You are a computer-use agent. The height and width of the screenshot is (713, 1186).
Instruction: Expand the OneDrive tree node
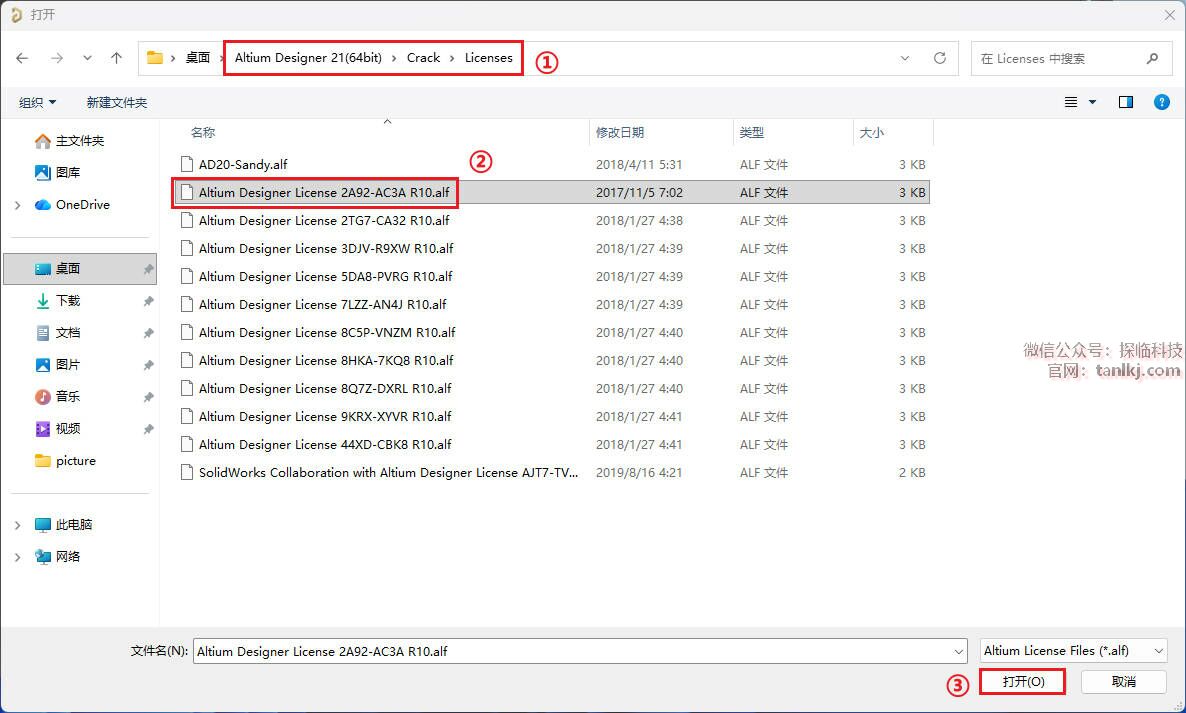(x=17, y=205)
